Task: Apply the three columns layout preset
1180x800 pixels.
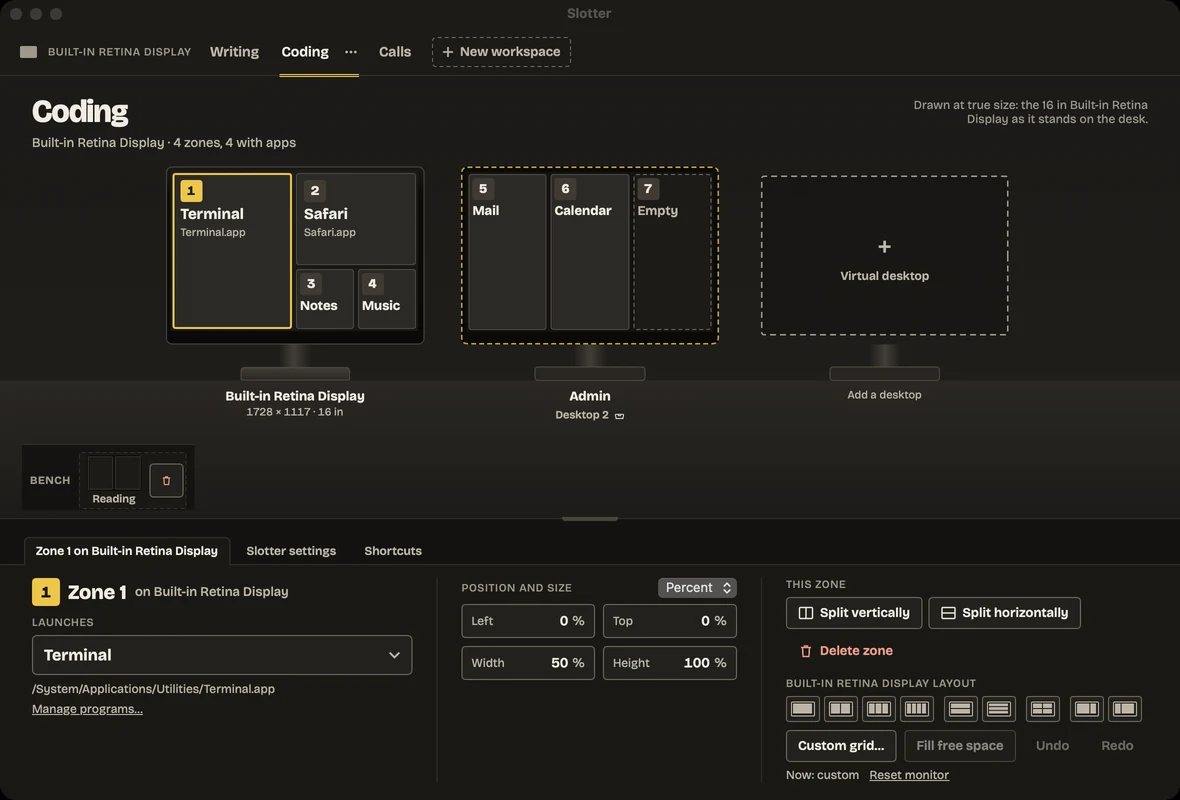Action: tap(878, 708)
